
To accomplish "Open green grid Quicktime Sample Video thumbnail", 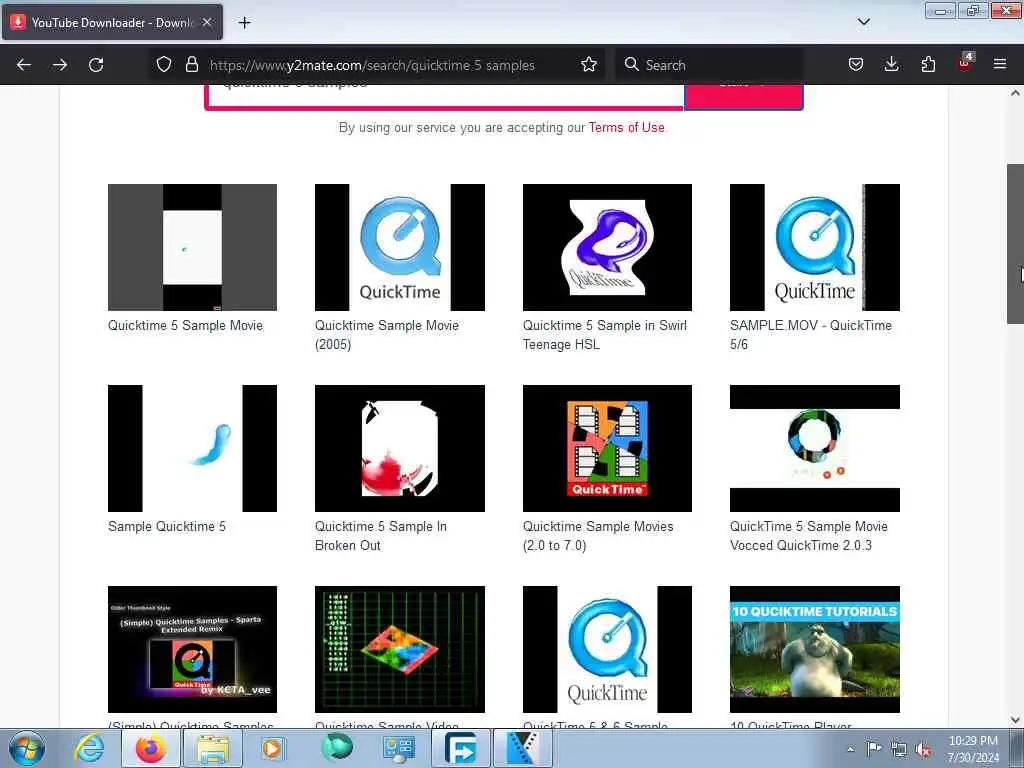I will point(400,649).
